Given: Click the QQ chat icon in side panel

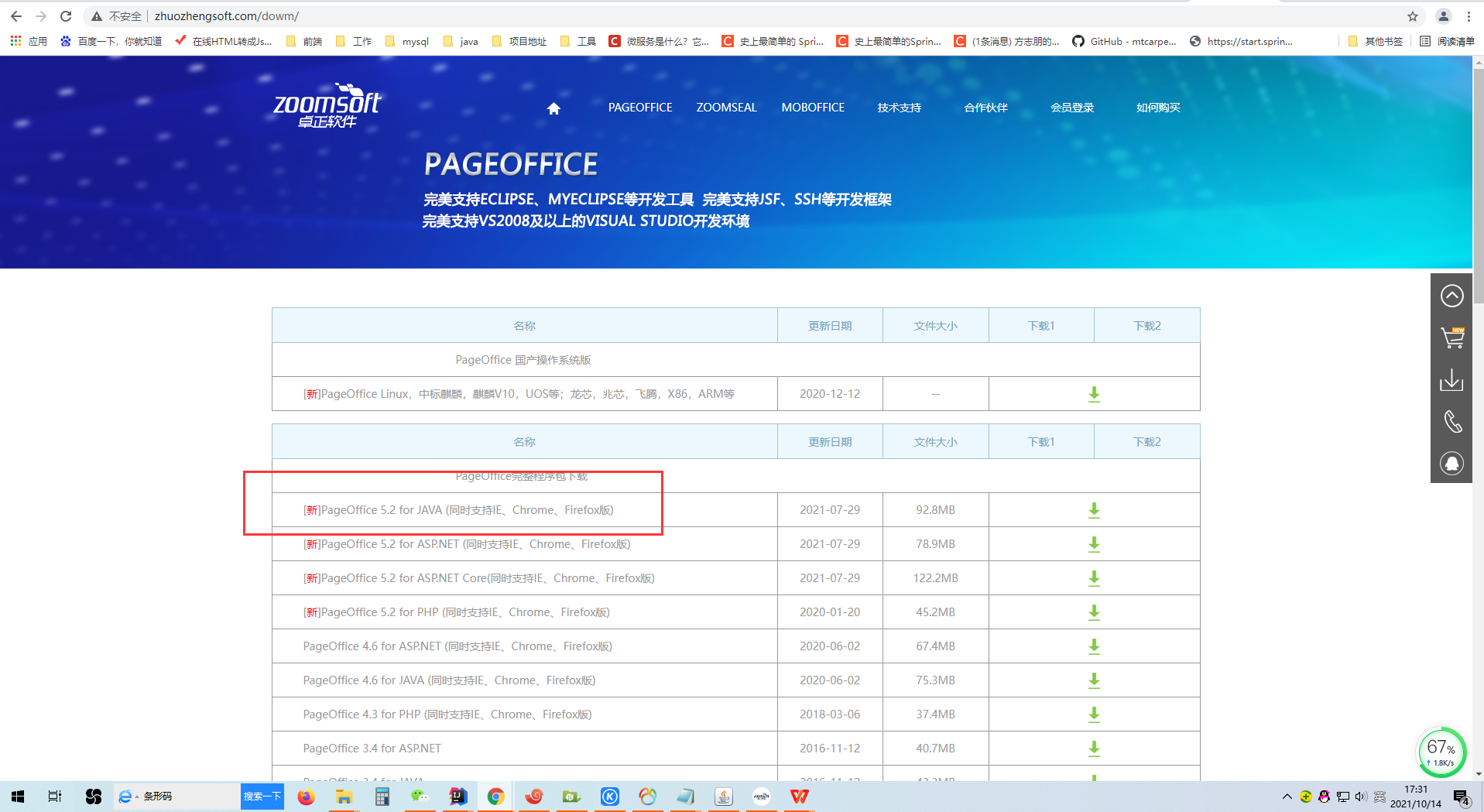Looking at the screenshot, I should 1451,464.
